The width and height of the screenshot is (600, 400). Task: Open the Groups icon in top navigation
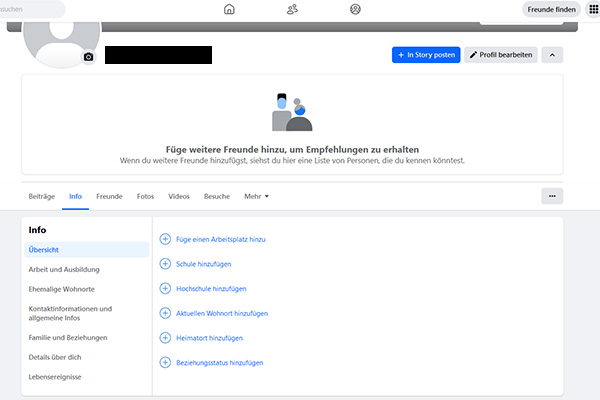[x=355, y=9]
